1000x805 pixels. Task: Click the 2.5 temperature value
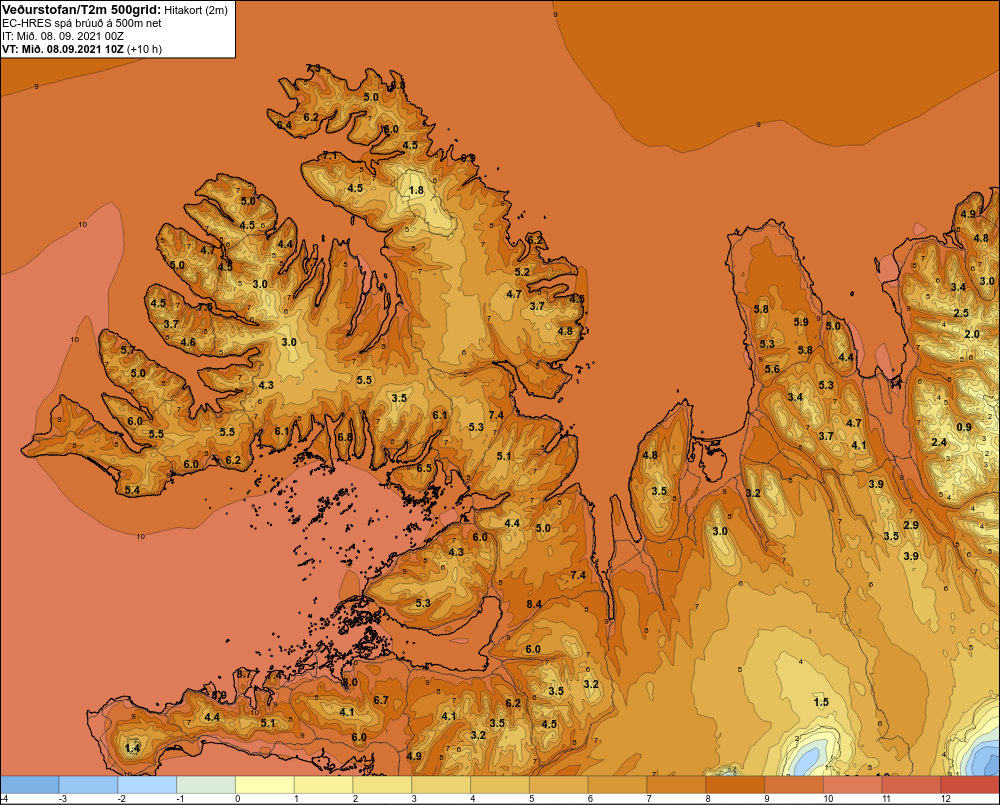pos(961,313)
